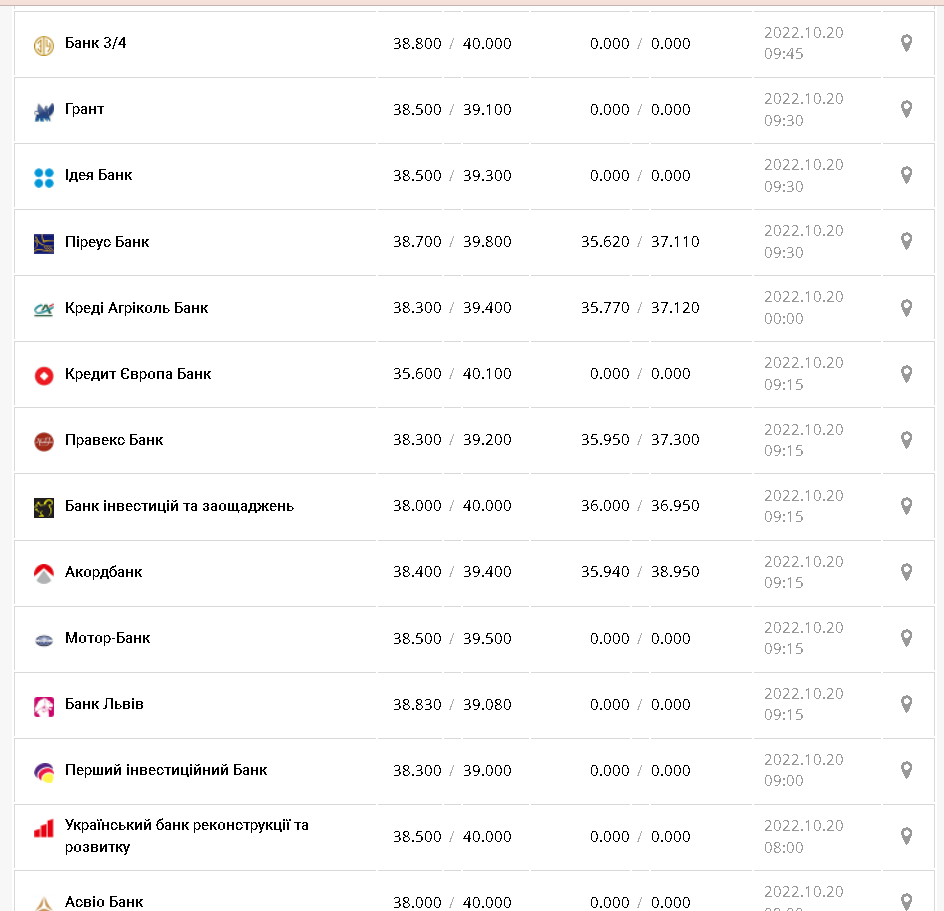Open the Грант bank link
This screenshot has height=911, width=944.
point(84,109)
